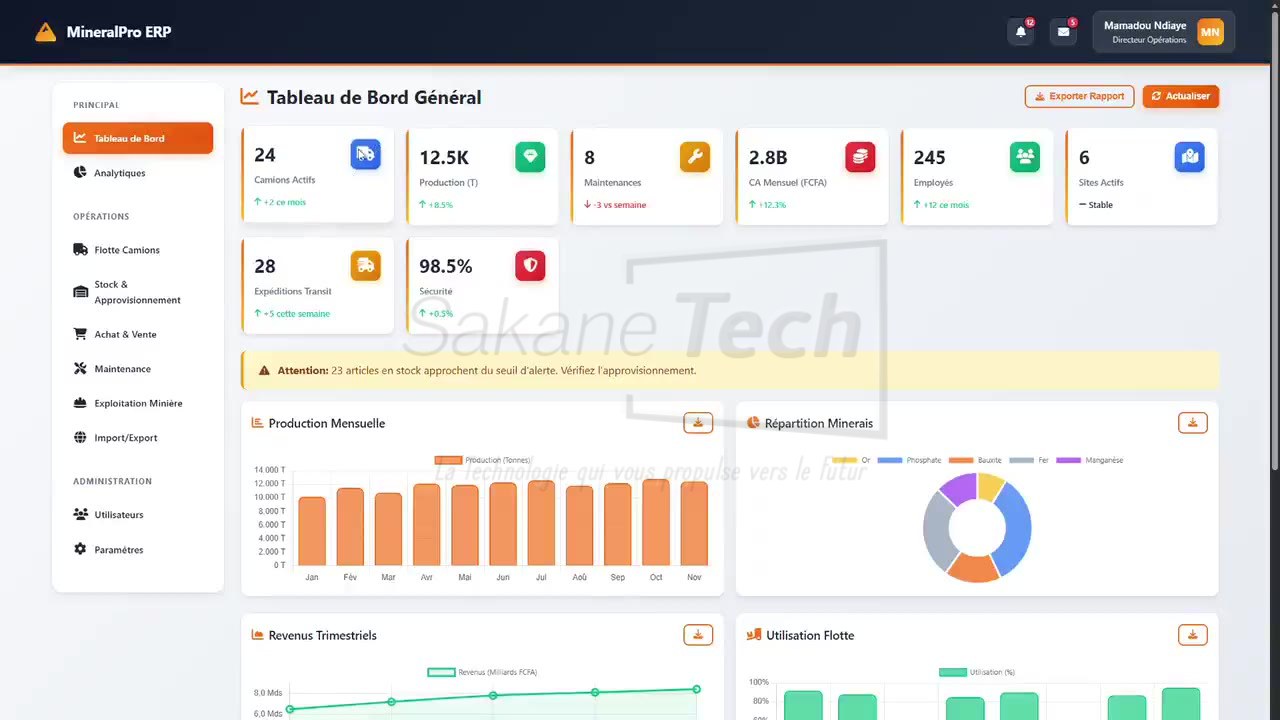This screenshot has width=1280, height=720.
Task: Click the MN user avatar
Action: [1210, 32]
